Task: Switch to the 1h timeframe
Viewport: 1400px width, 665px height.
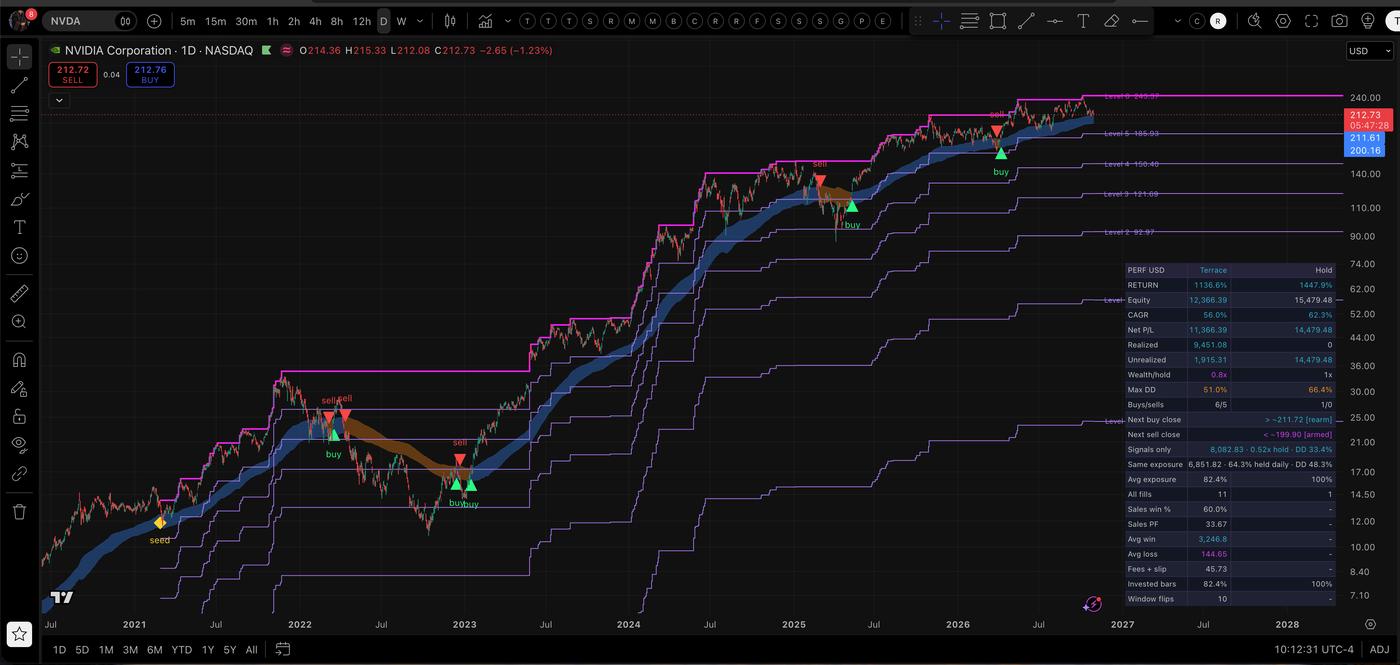Action: (273, 21)
